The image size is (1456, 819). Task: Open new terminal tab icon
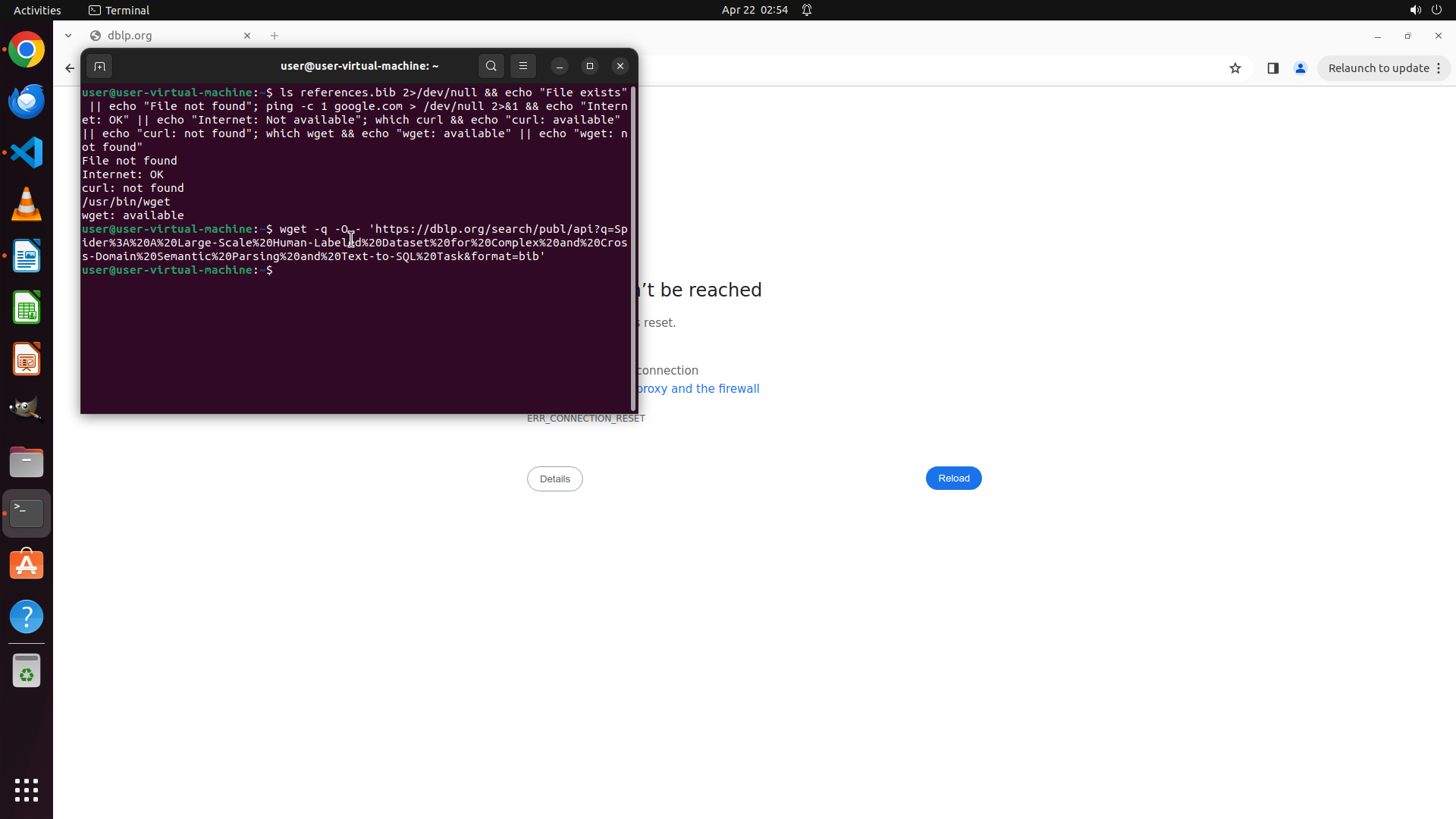[99, 67]
